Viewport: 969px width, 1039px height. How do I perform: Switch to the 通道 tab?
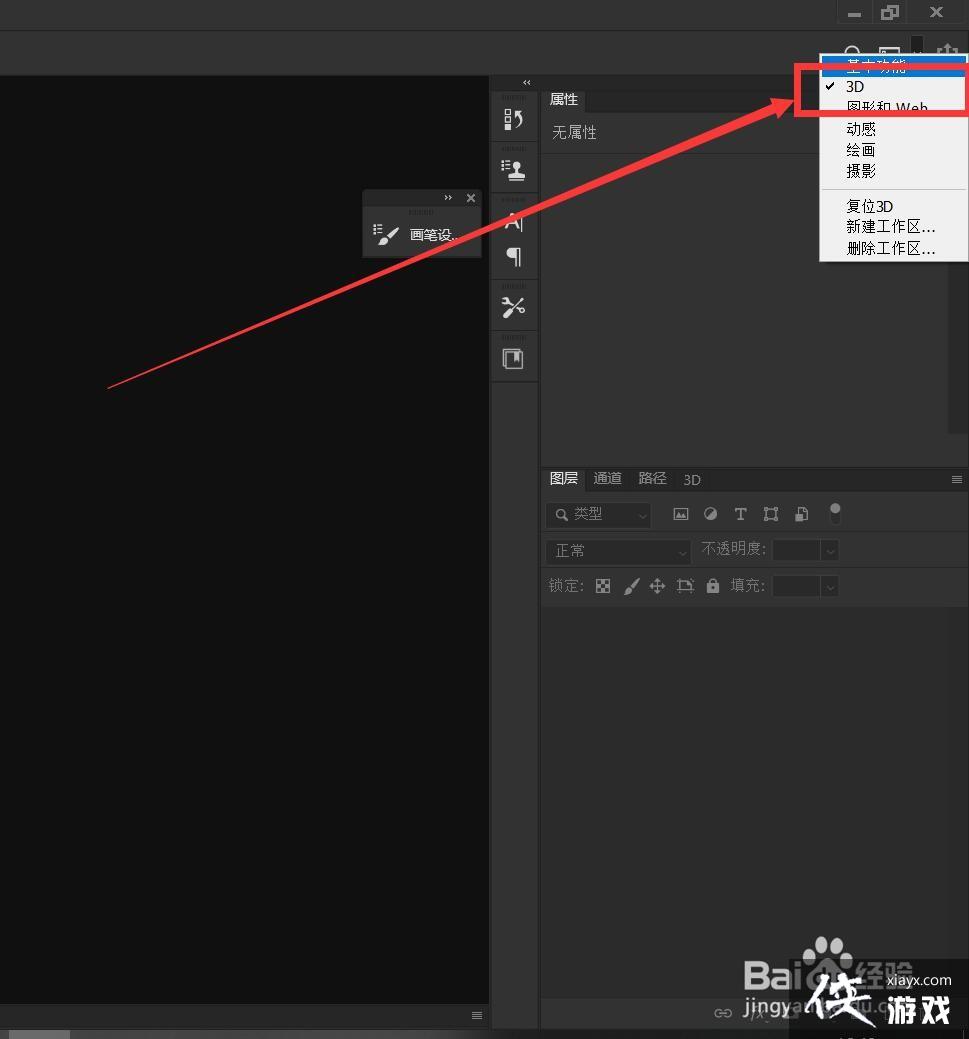point(607,479)
